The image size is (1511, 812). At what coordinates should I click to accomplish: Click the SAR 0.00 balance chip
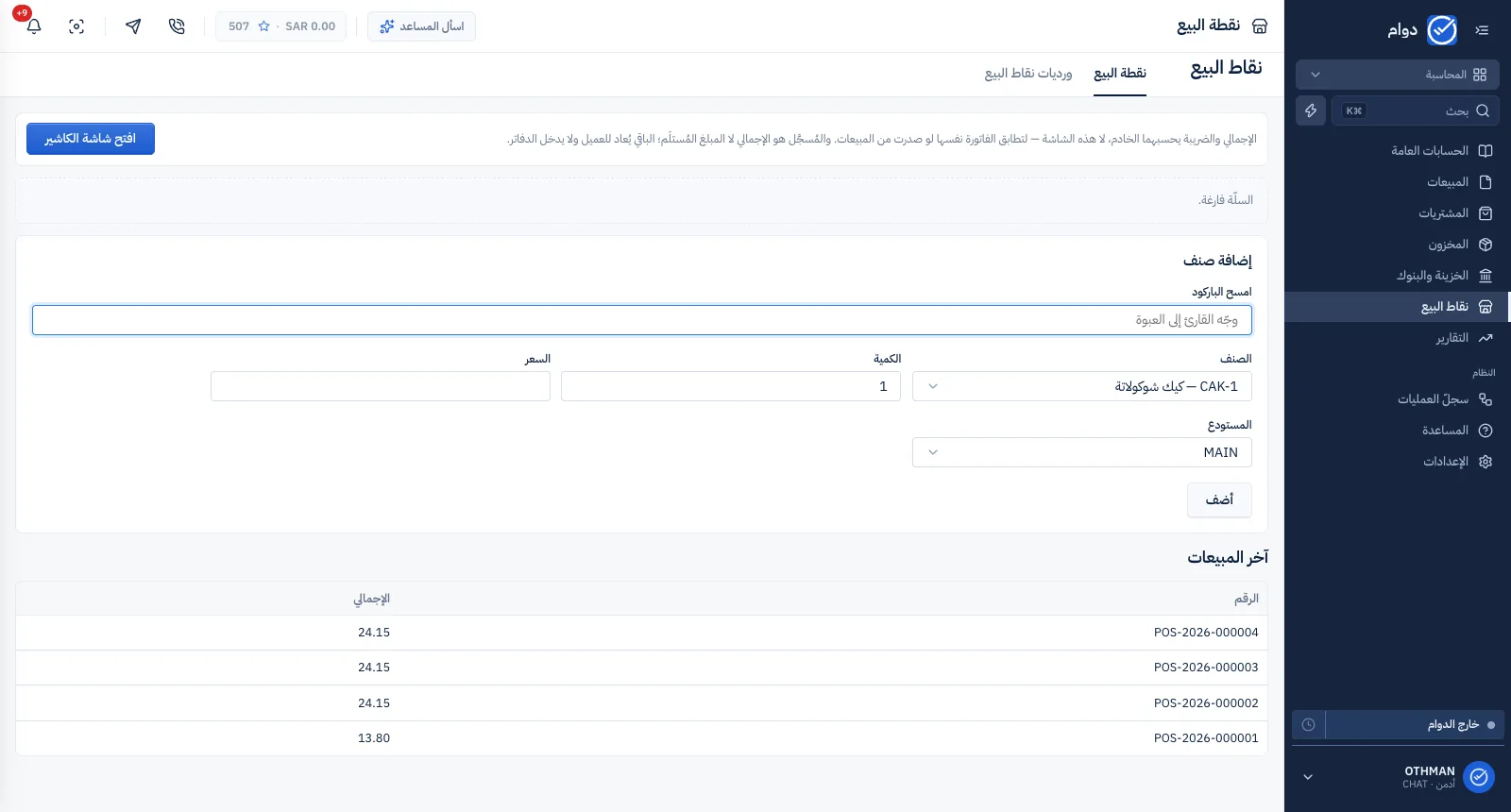click(281, 26)
